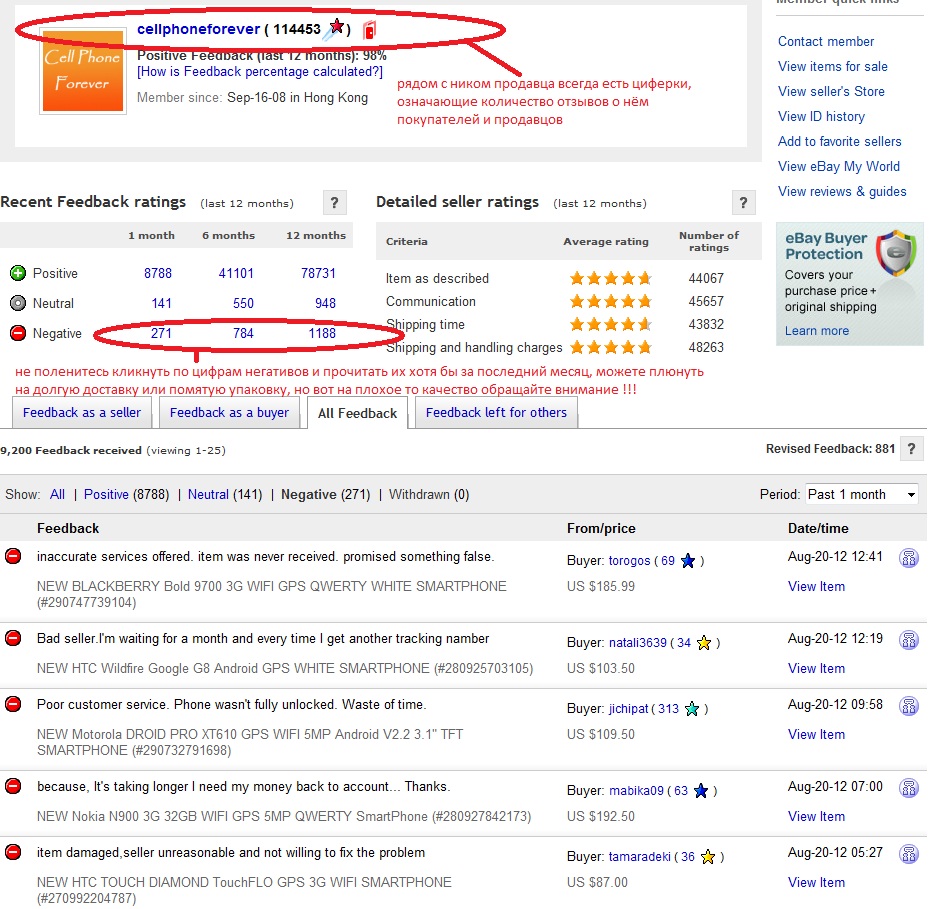Viewport: 939px width, 909px height.
Task: Click yellow star next to tamaradeki
Action: 708,857
